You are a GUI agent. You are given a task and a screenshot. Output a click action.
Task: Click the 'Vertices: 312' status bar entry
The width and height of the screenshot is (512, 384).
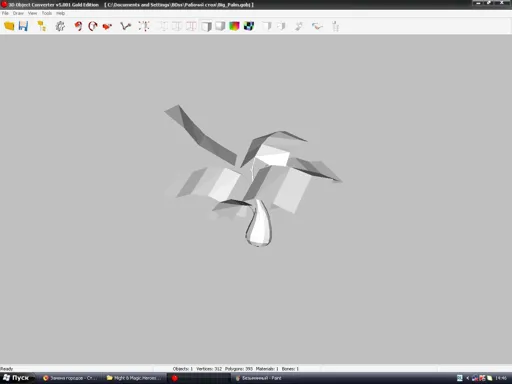tap(209, 369)
